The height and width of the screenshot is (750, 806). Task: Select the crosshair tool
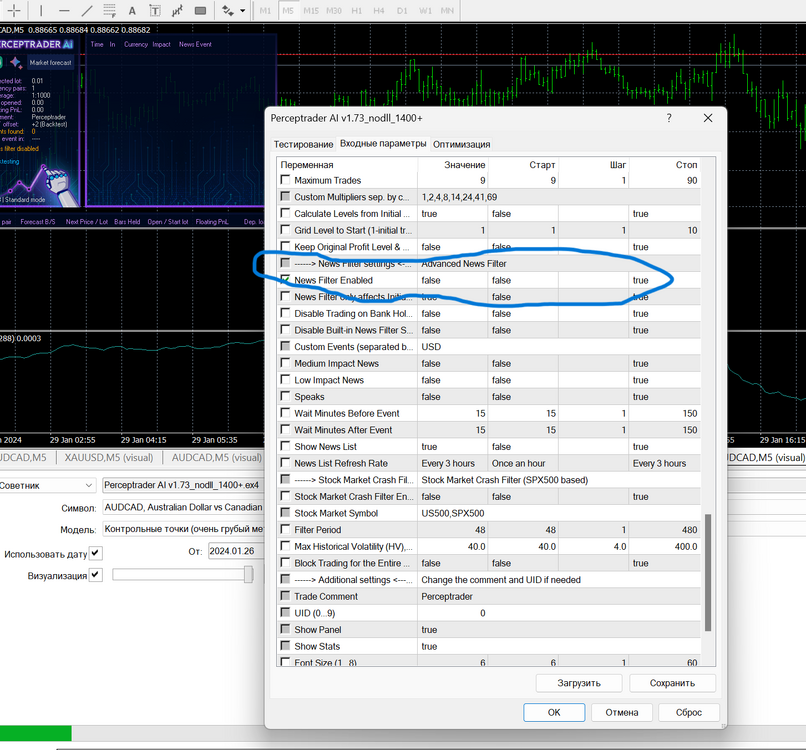tap(14, 10)
